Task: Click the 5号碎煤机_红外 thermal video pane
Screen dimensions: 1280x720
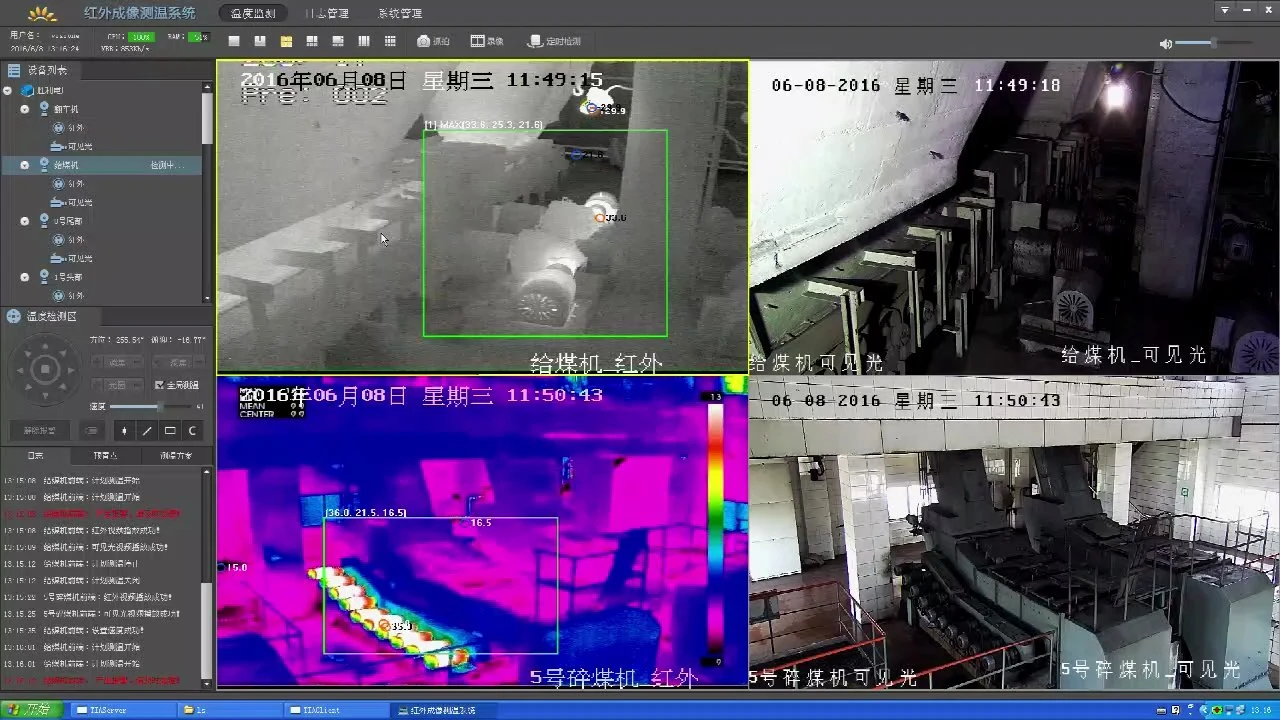Action: (x=482, y=532)
